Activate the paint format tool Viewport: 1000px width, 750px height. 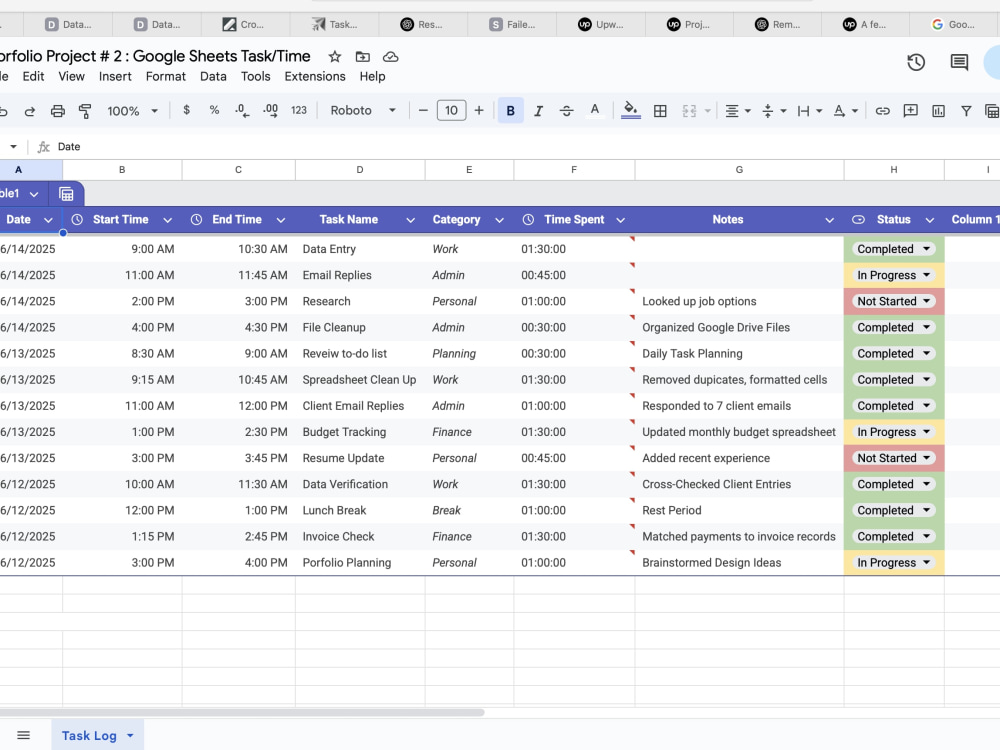pyautogui.click(x=85, y=111)
